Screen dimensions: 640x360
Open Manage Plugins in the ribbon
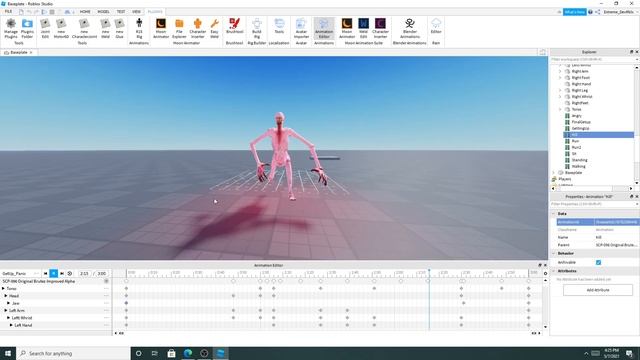11,28
